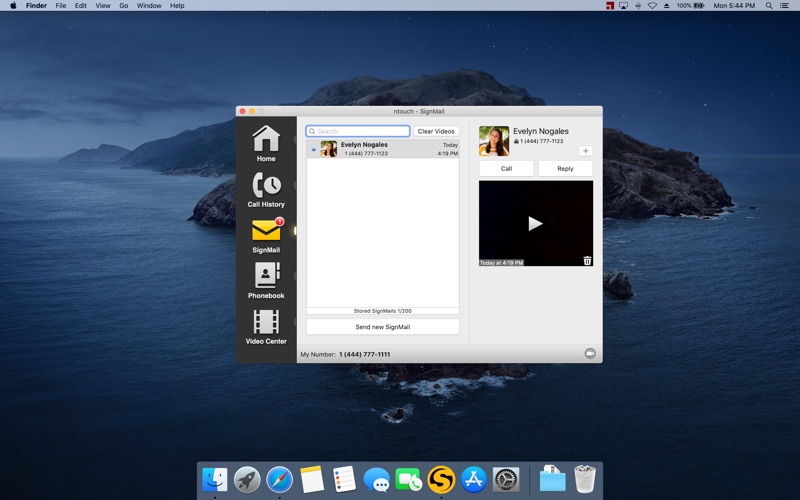Reply to Evelyn Nogales
Viewport: 800px width, 500px height.
click(x=565, y=168)
